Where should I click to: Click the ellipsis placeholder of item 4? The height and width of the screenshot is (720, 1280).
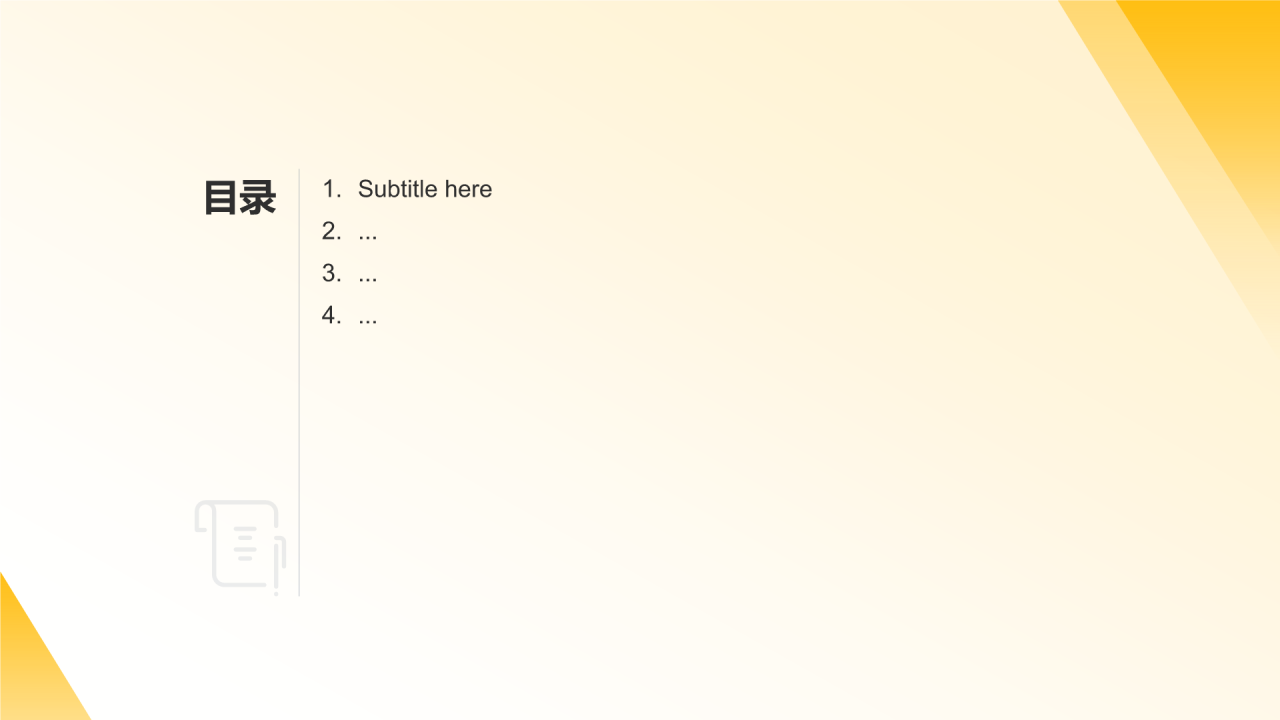(x=368, y=321)
